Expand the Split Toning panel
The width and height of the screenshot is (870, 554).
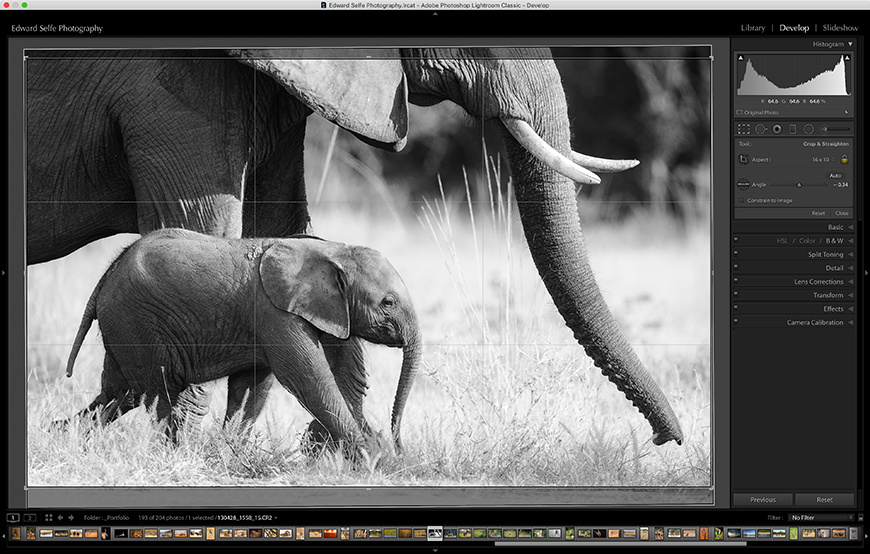(x=851, y=254)
